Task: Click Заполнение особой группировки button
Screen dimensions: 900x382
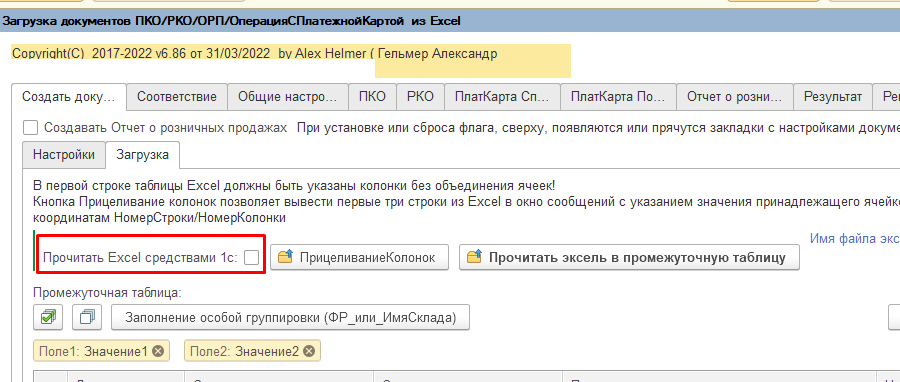Action: tap(290, 317)
